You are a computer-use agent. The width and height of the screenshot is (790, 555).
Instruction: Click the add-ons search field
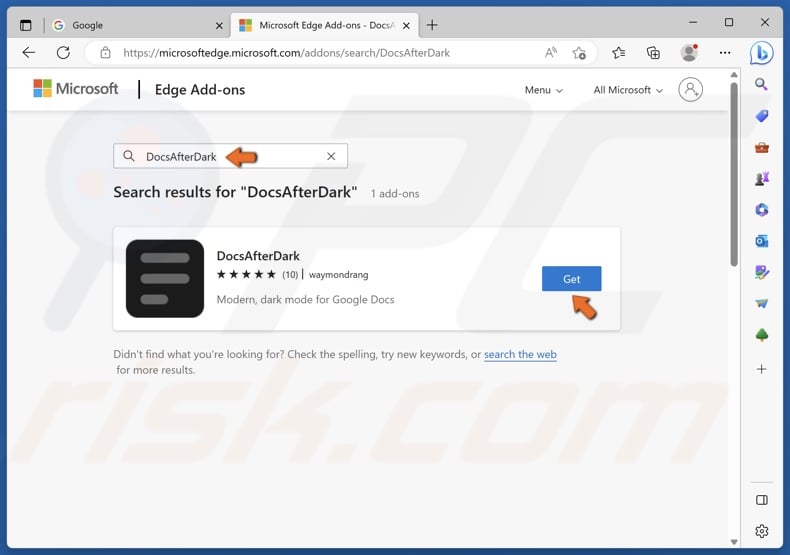pos(230,156)
